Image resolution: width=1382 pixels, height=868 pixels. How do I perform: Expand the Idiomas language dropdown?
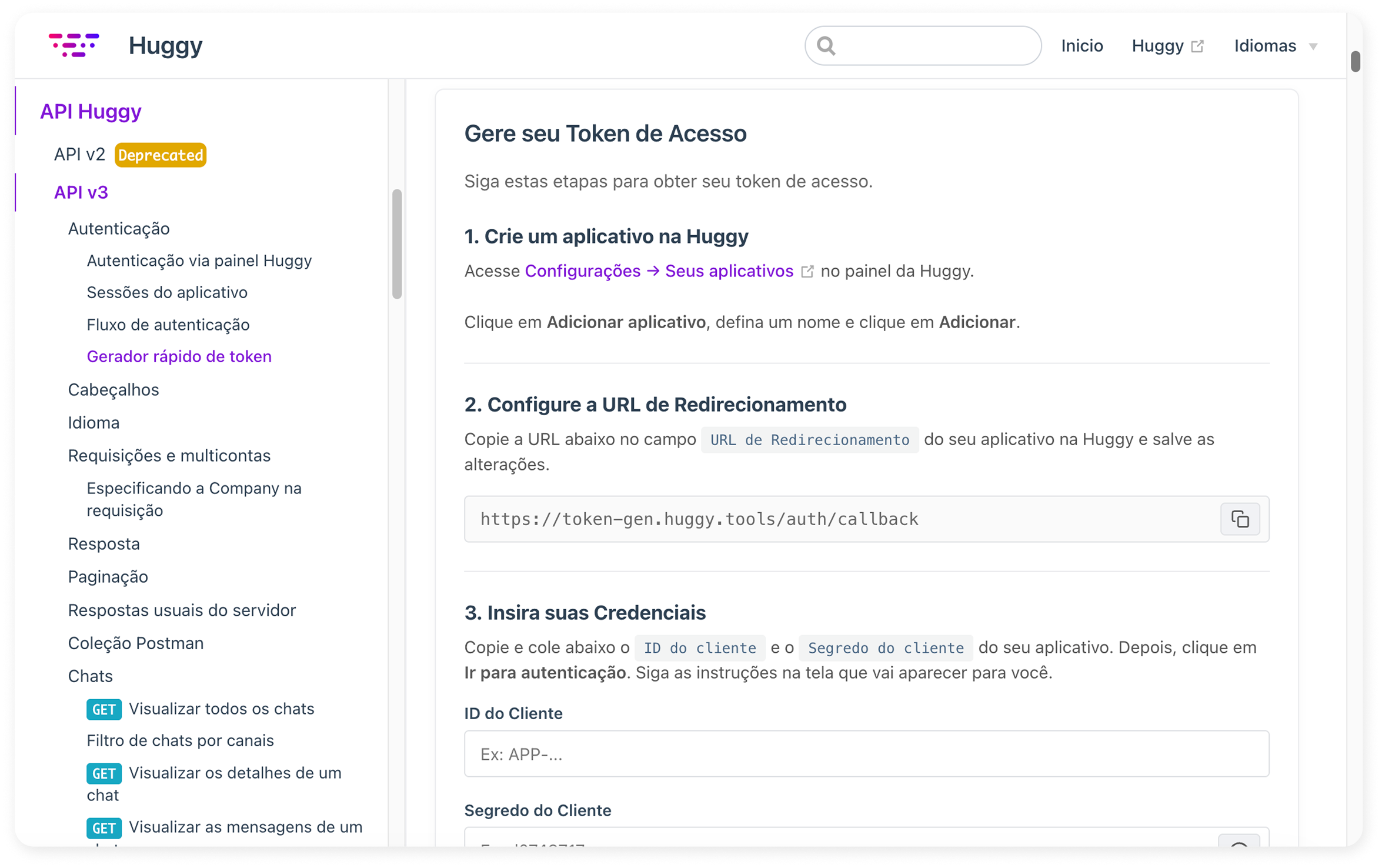click(x=1275, y=45)
